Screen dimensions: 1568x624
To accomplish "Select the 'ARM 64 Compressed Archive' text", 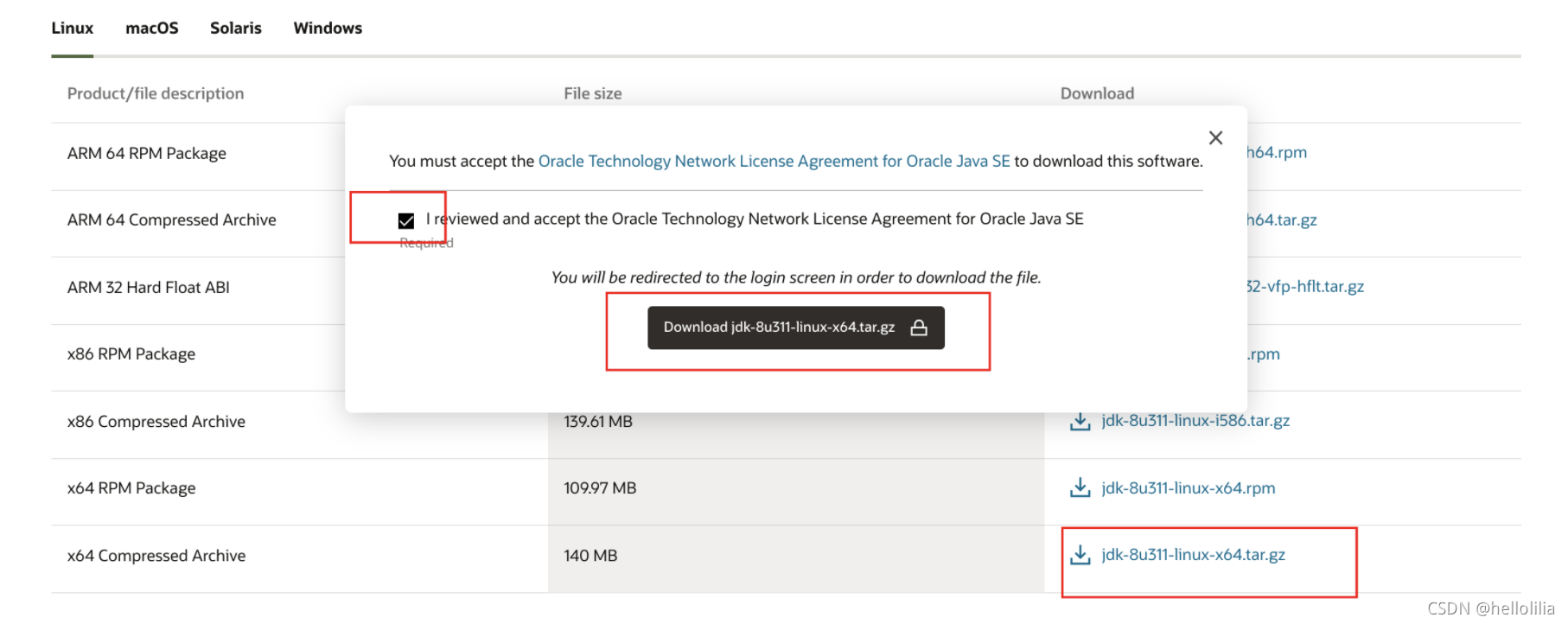I will (172, 220).
